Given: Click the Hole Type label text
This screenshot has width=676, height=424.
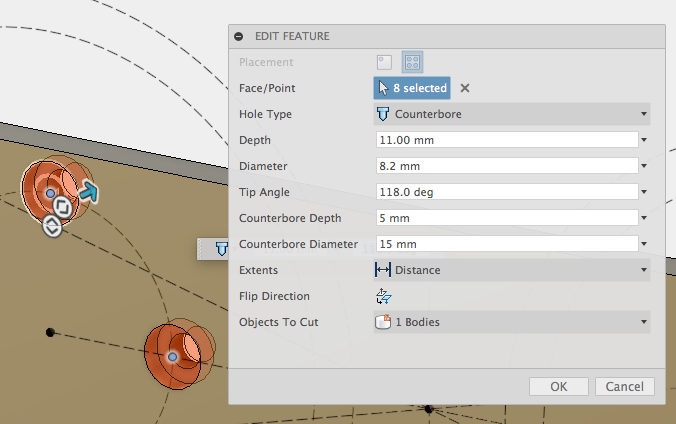Looking at the screenshot, I should 265,114.
